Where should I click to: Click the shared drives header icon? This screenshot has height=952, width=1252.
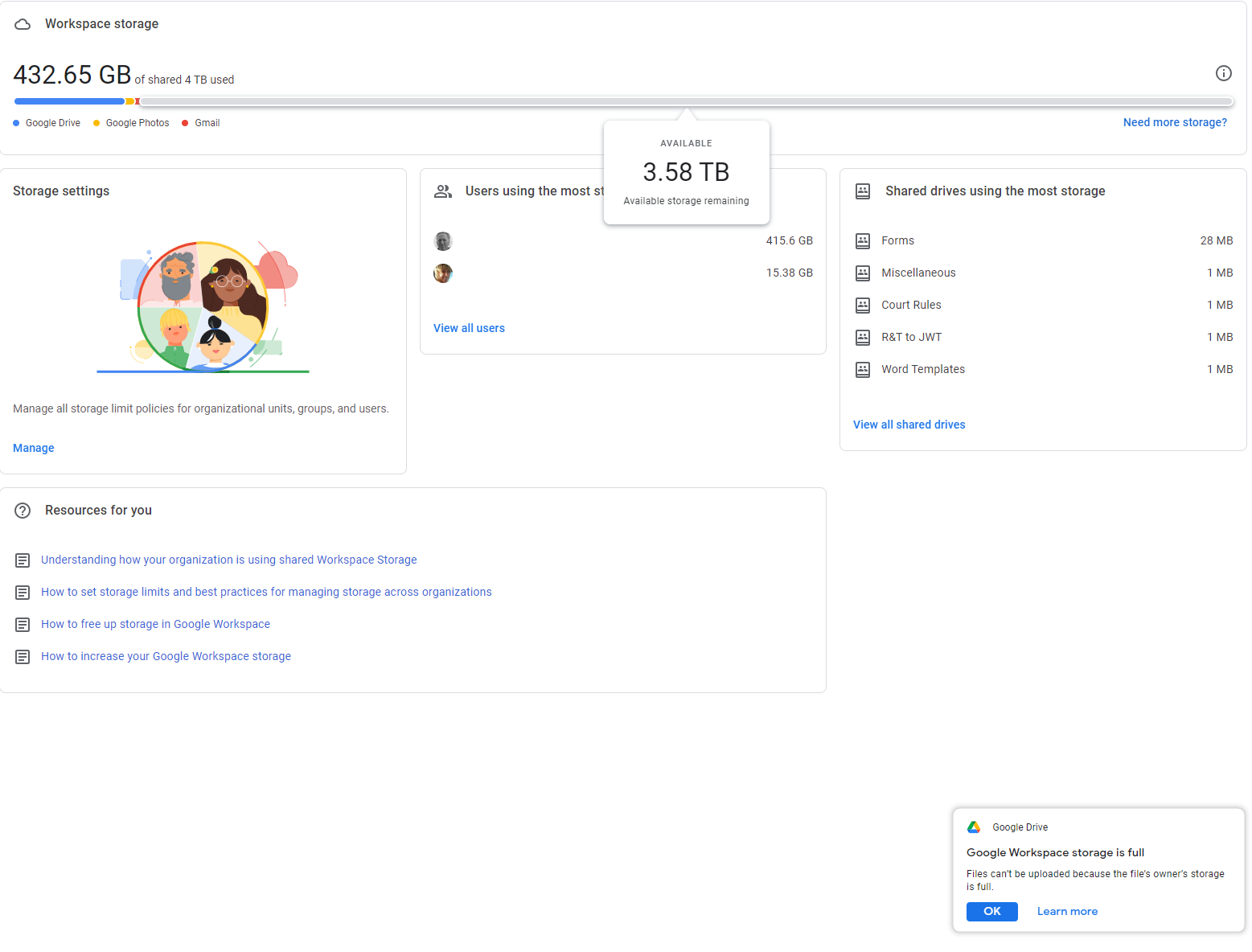[863, 191]
